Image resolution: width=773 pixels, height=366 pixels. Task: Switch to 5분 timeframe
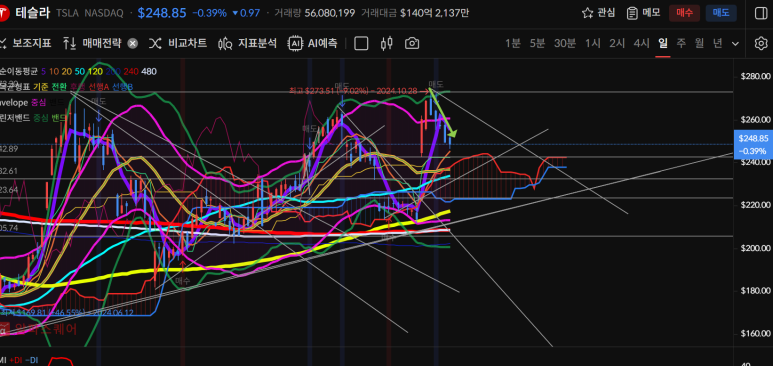pyautogui.click(x=537, y=43)
